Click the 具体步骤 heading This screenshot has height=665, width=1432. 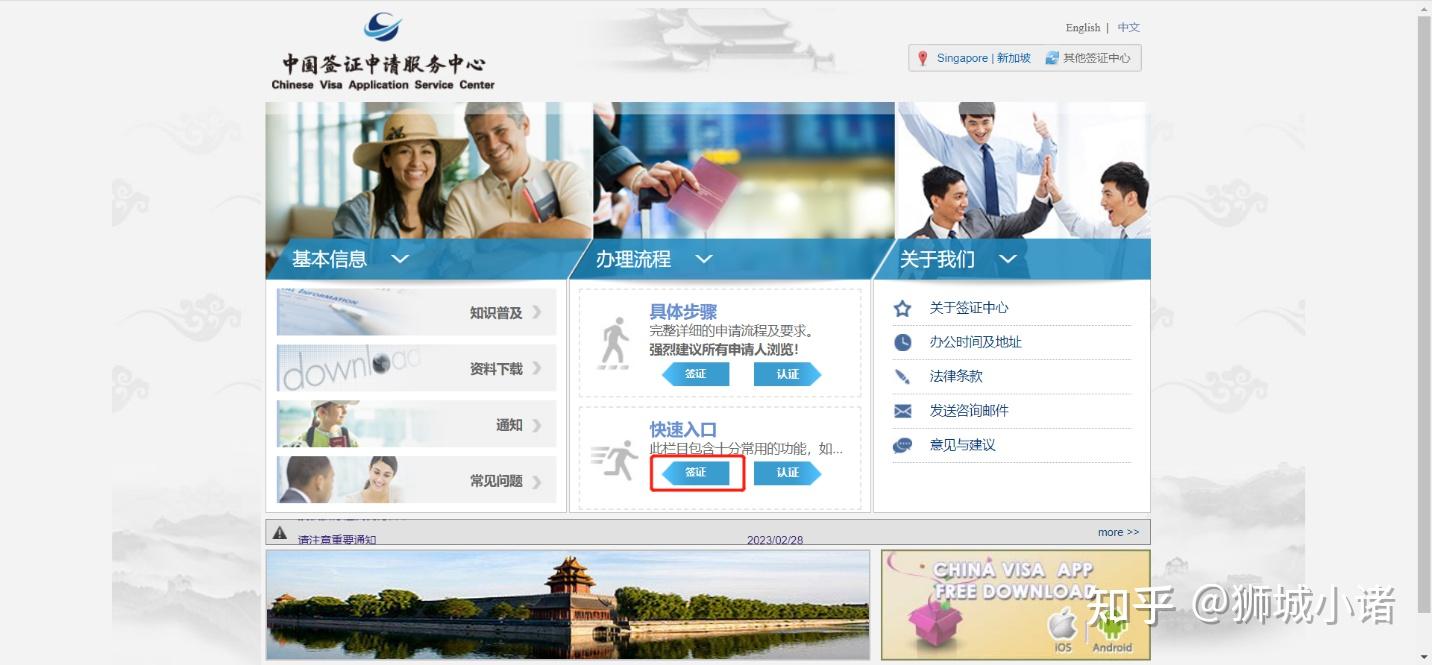pyautogui.click(x=683, y=312)
